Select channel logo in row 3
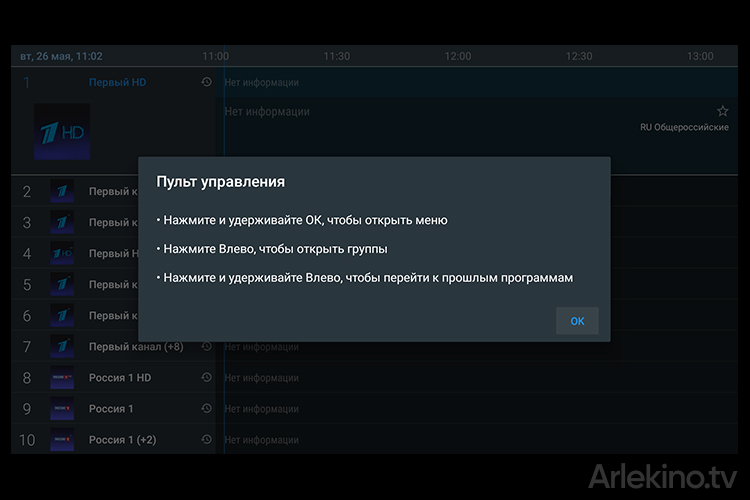750x500 pixels. tap(62, 222)
